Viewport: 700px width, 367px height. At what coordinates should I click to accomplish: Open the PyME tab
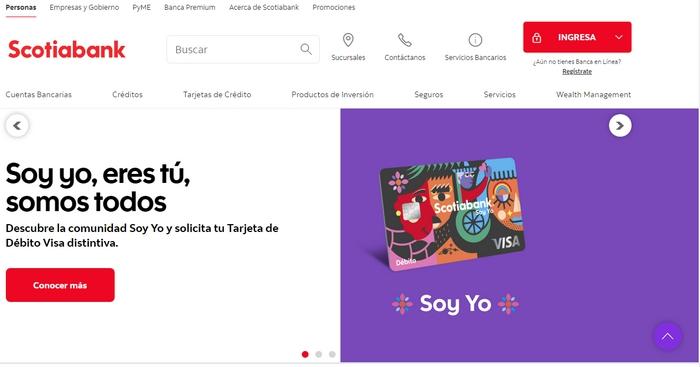pyautogui.click(x=142, y=8)
